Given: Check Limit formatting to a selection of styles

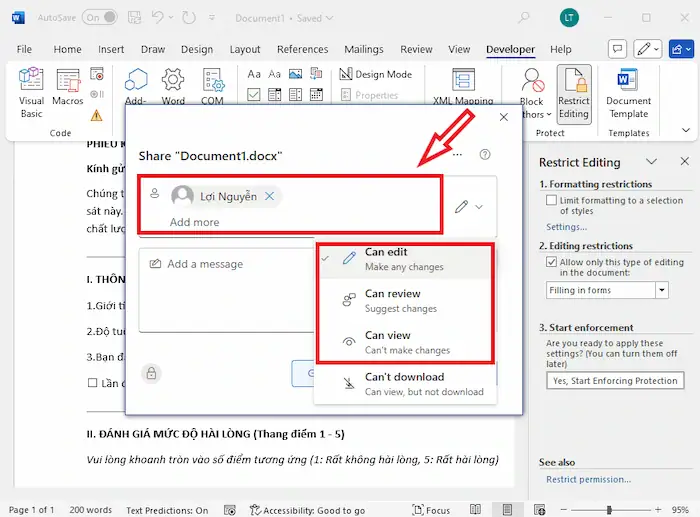Looking at the screenshot, I should tap(551, 201).
